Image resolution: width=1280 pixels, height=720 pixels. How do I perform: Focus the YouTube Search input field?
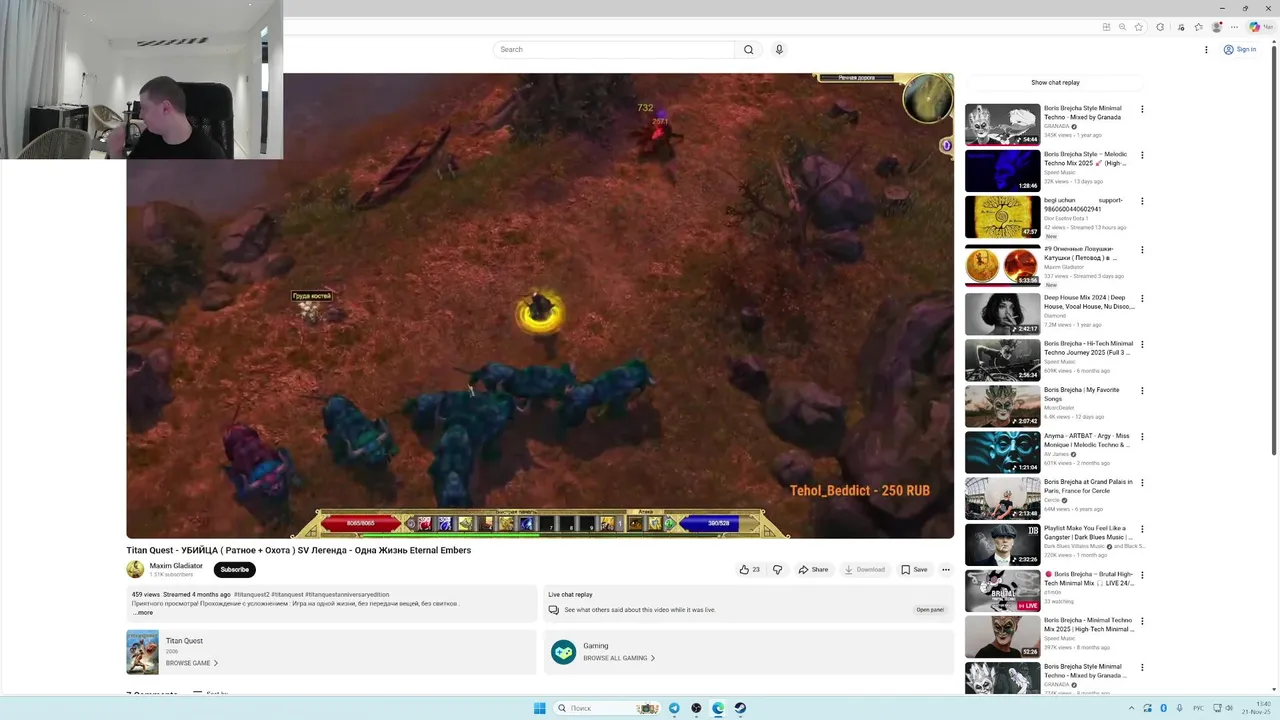tap(614, 49)
